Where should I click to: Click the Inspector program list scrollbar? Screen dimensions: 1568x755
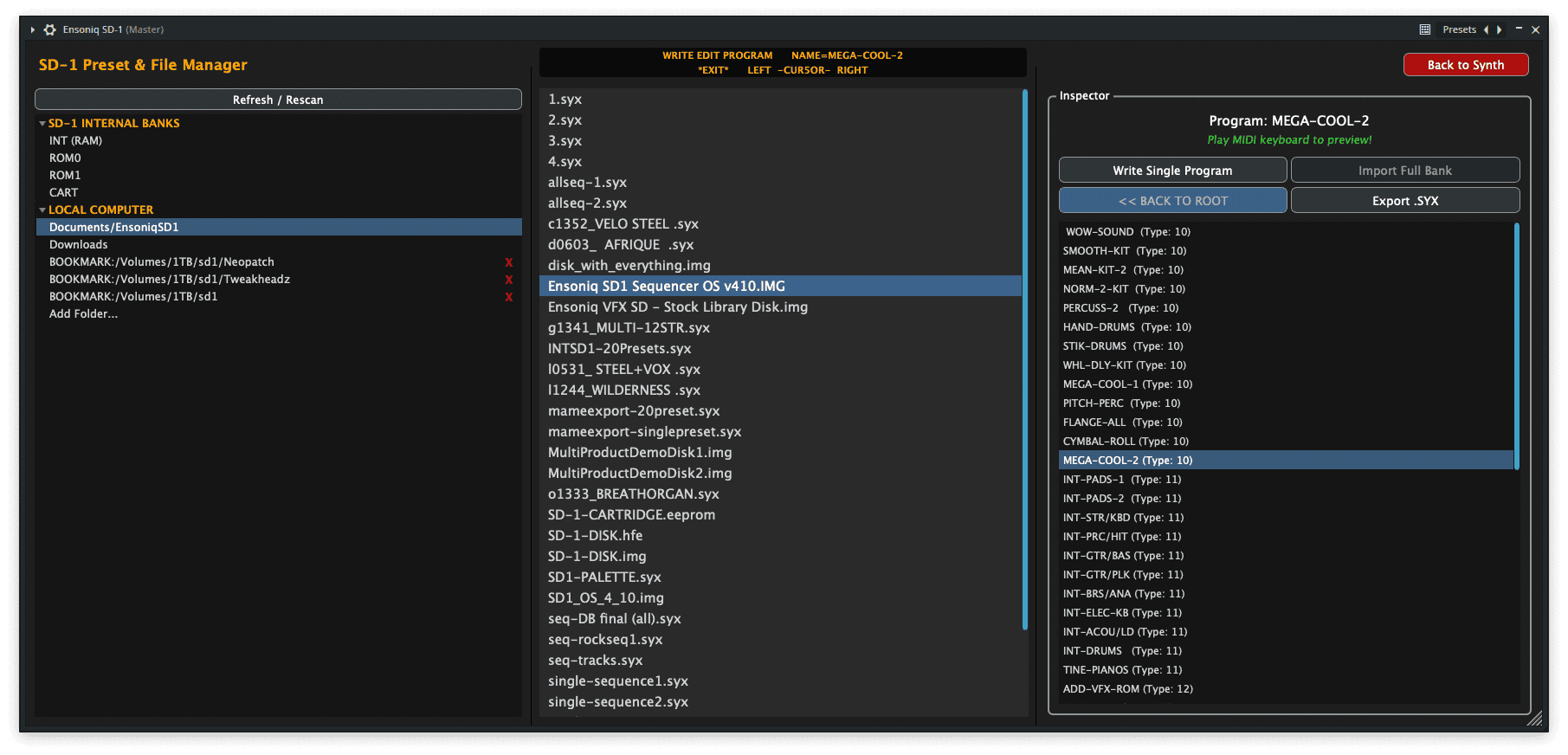click(1517, 346)
